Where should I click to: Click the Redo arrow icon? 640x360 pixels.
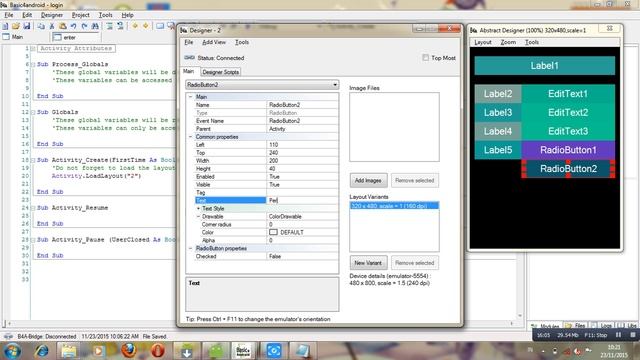84,26
